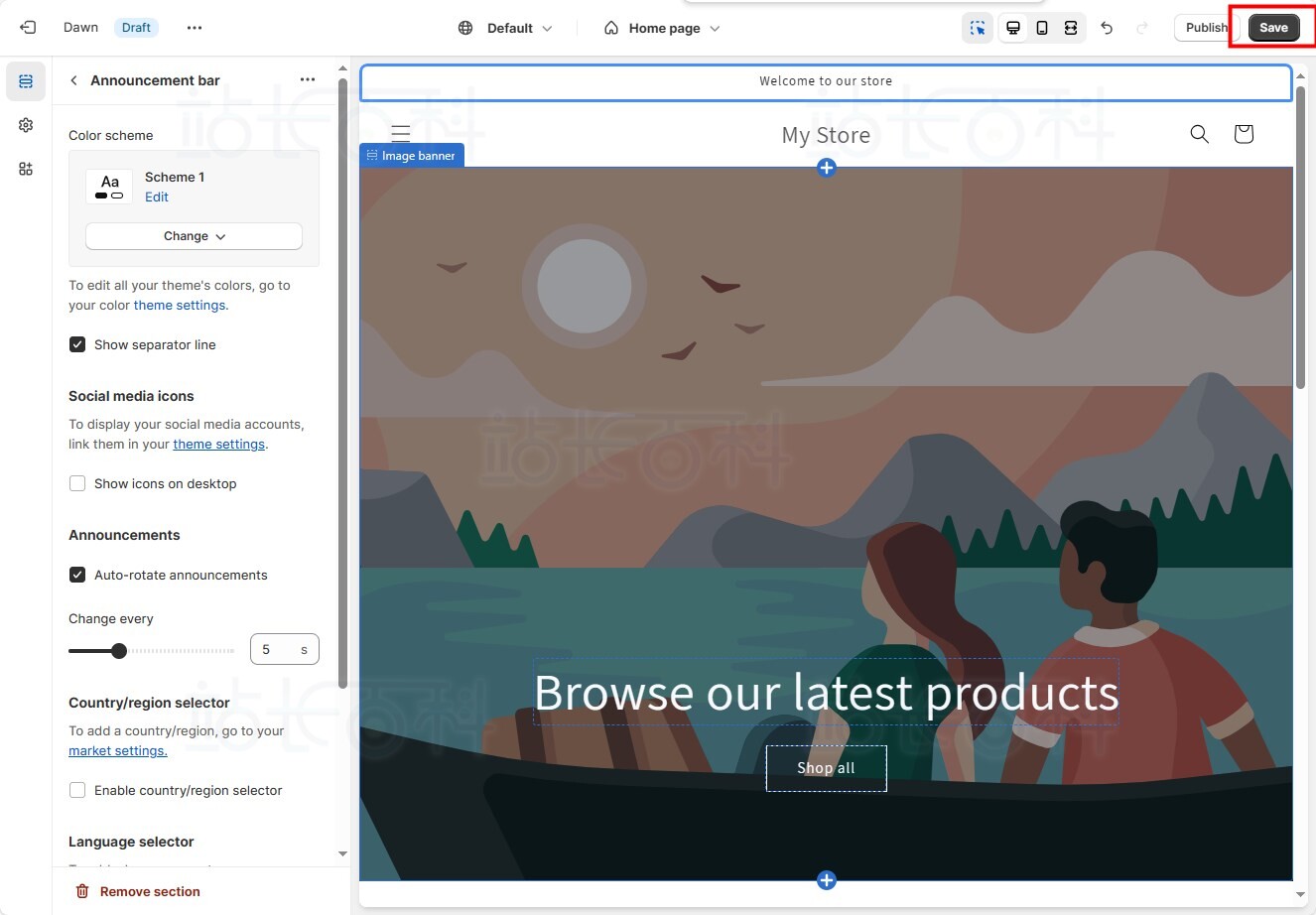This screenshot has height=915, width=1316.
Task: Enable Show icons on desktop
Action: pyautogui.click(x=77, y=483)
